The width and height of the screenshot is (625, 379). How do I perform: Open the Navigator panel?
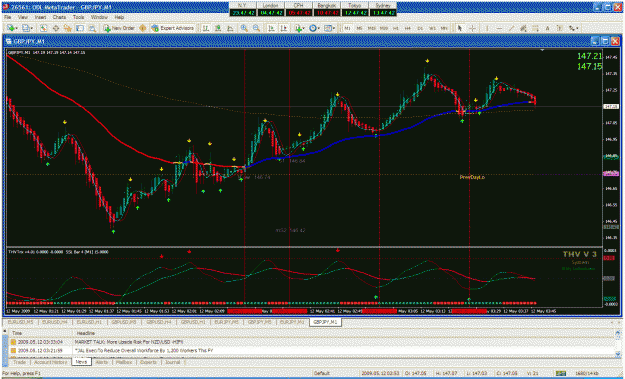click(68, 28)
